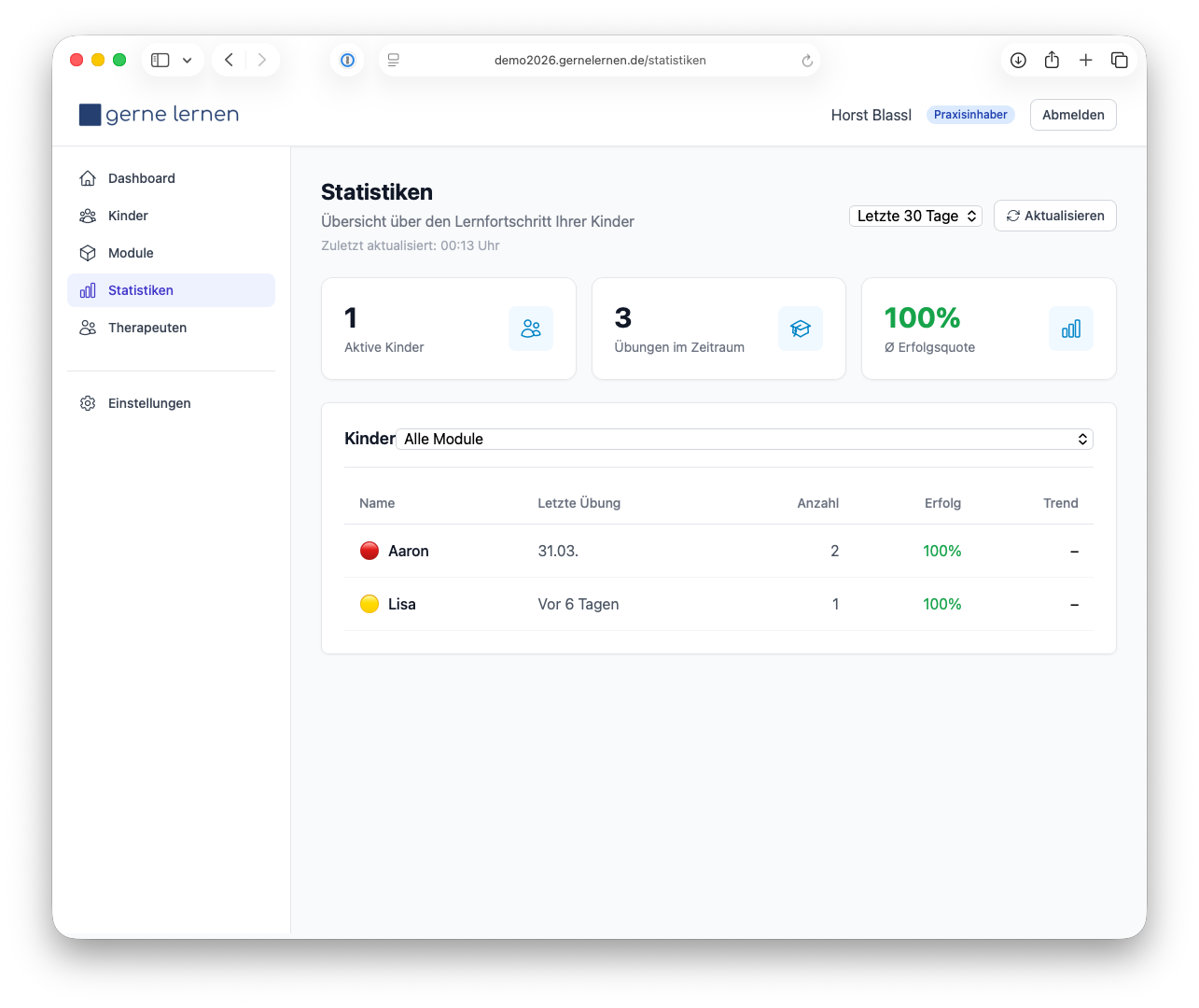Click the user name Horst Blassl
This screenshot has width=1199, height=1008.
click(x=871, y=115)
